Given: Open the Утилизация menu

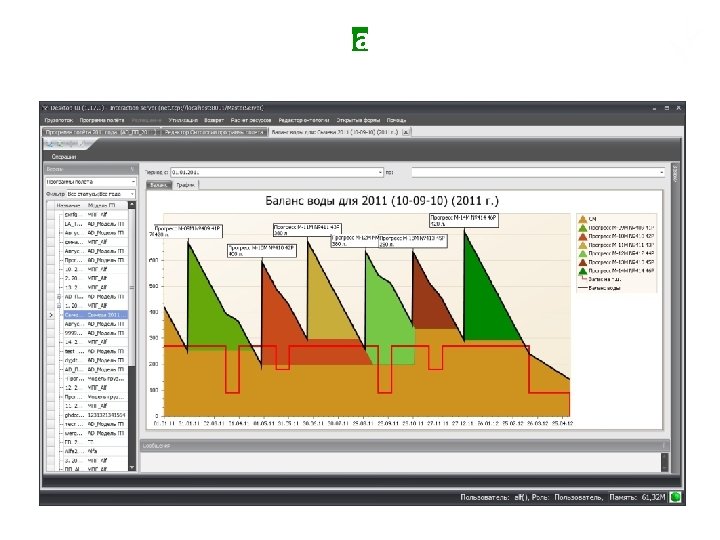Looking at the screenshot, I should point(183,120).
